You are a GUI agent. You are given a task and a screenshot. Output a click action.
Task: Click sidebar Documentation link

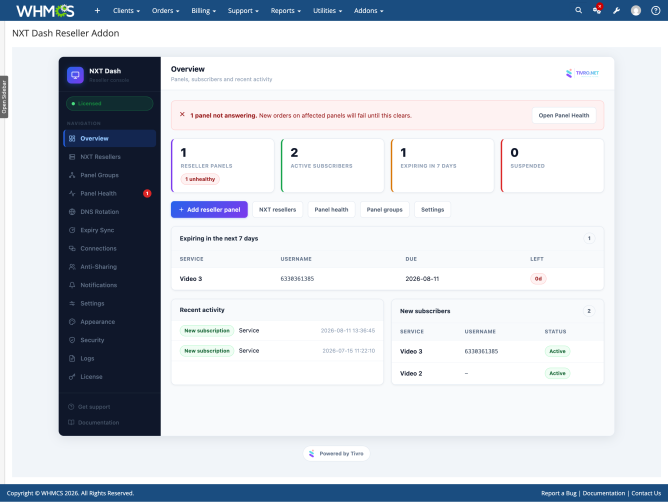click(93, 423)
